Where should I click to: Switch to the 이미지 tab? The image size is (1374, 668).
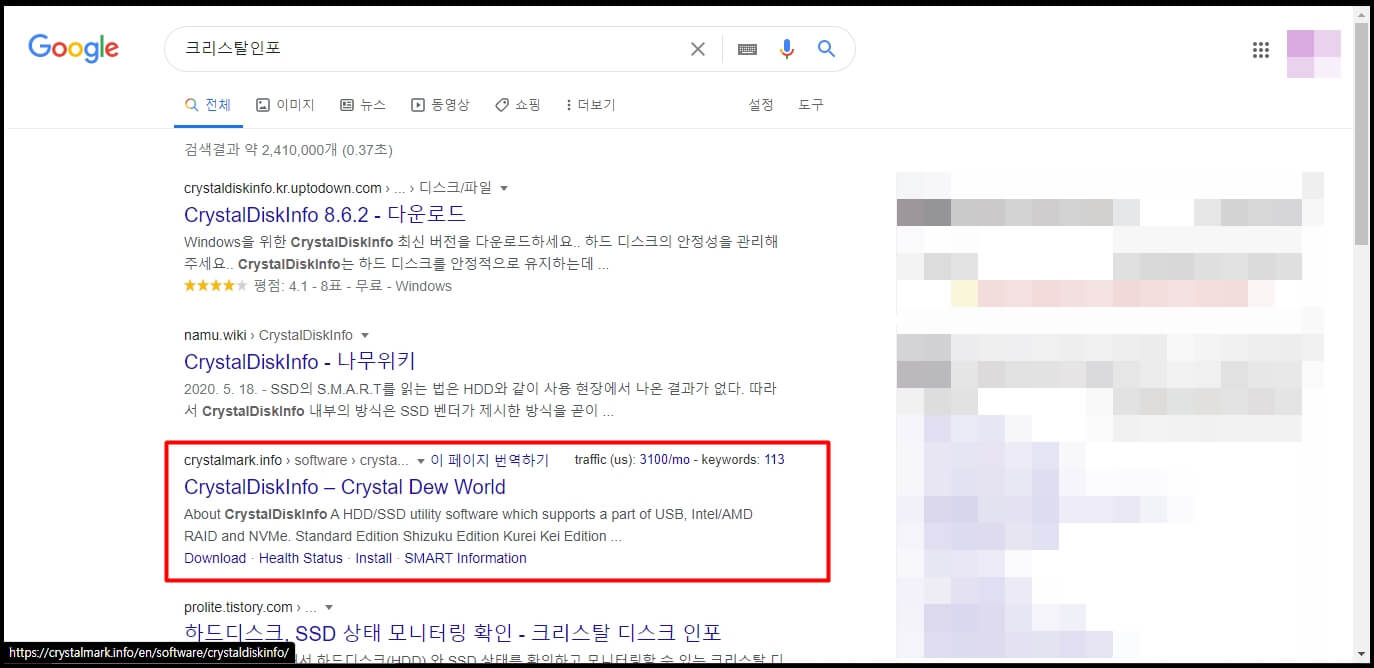click(x=285, y=104)
